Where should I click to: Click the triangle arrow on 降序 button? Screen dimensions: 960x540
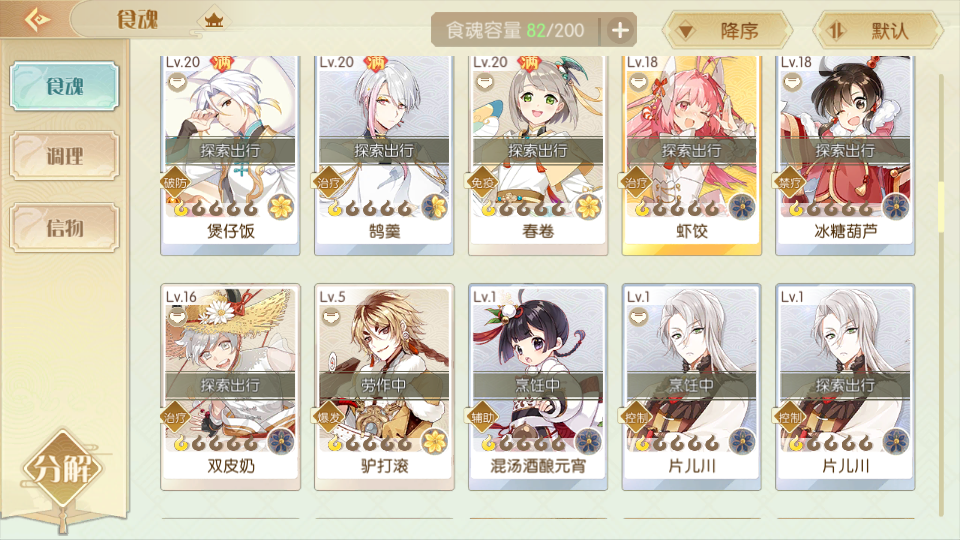[x=686, y=31]
